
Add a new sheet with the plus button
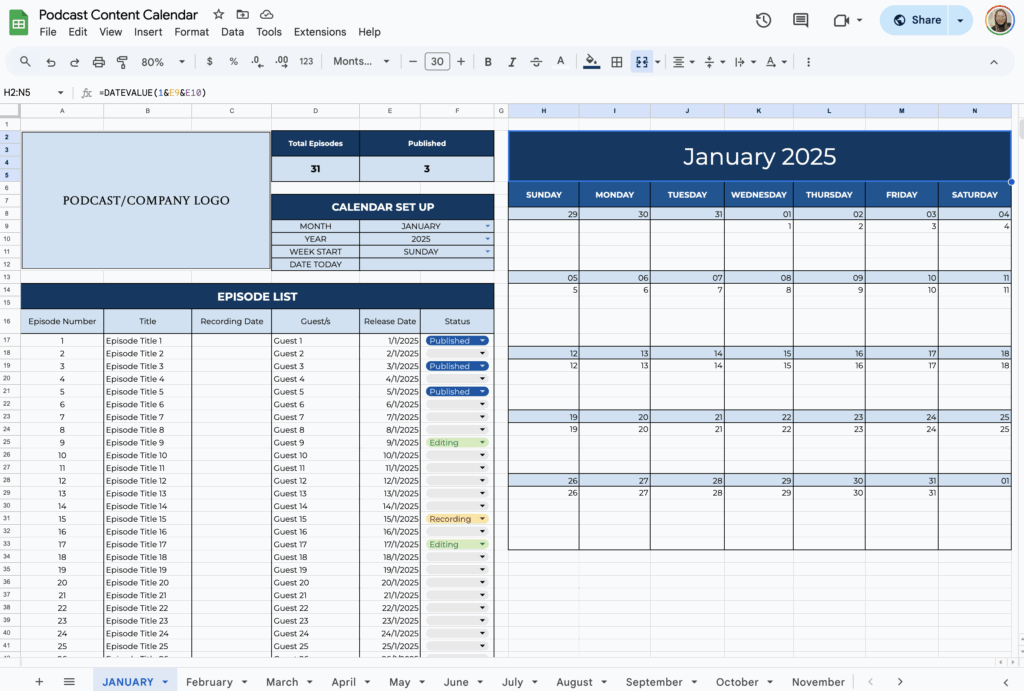coord(39,681)
